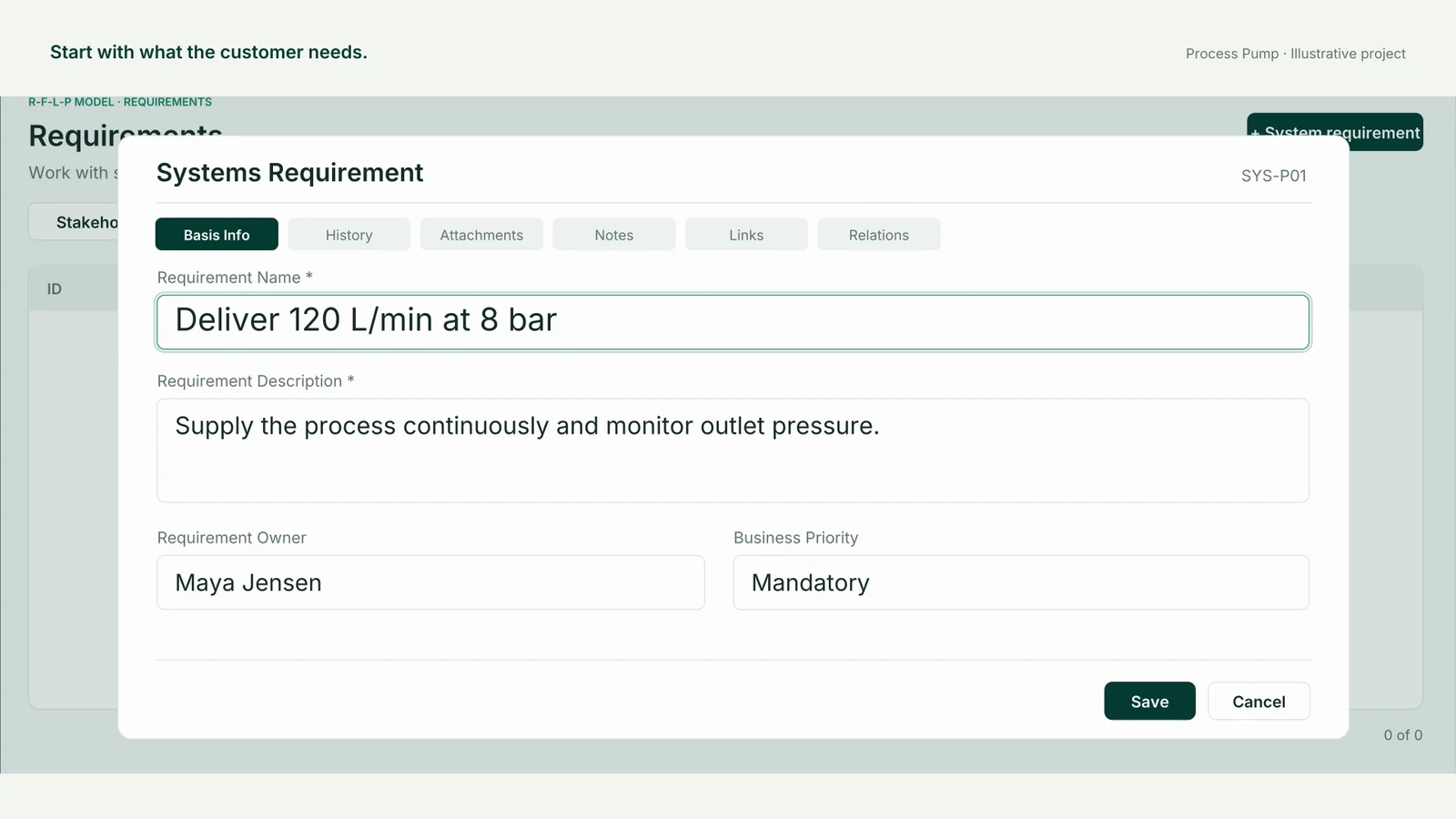Click the 'Process Pump · Illustrative project' label
The height and width of the screenshot is (819, 1456).
pyautogui.click(x=1295, y=54)
